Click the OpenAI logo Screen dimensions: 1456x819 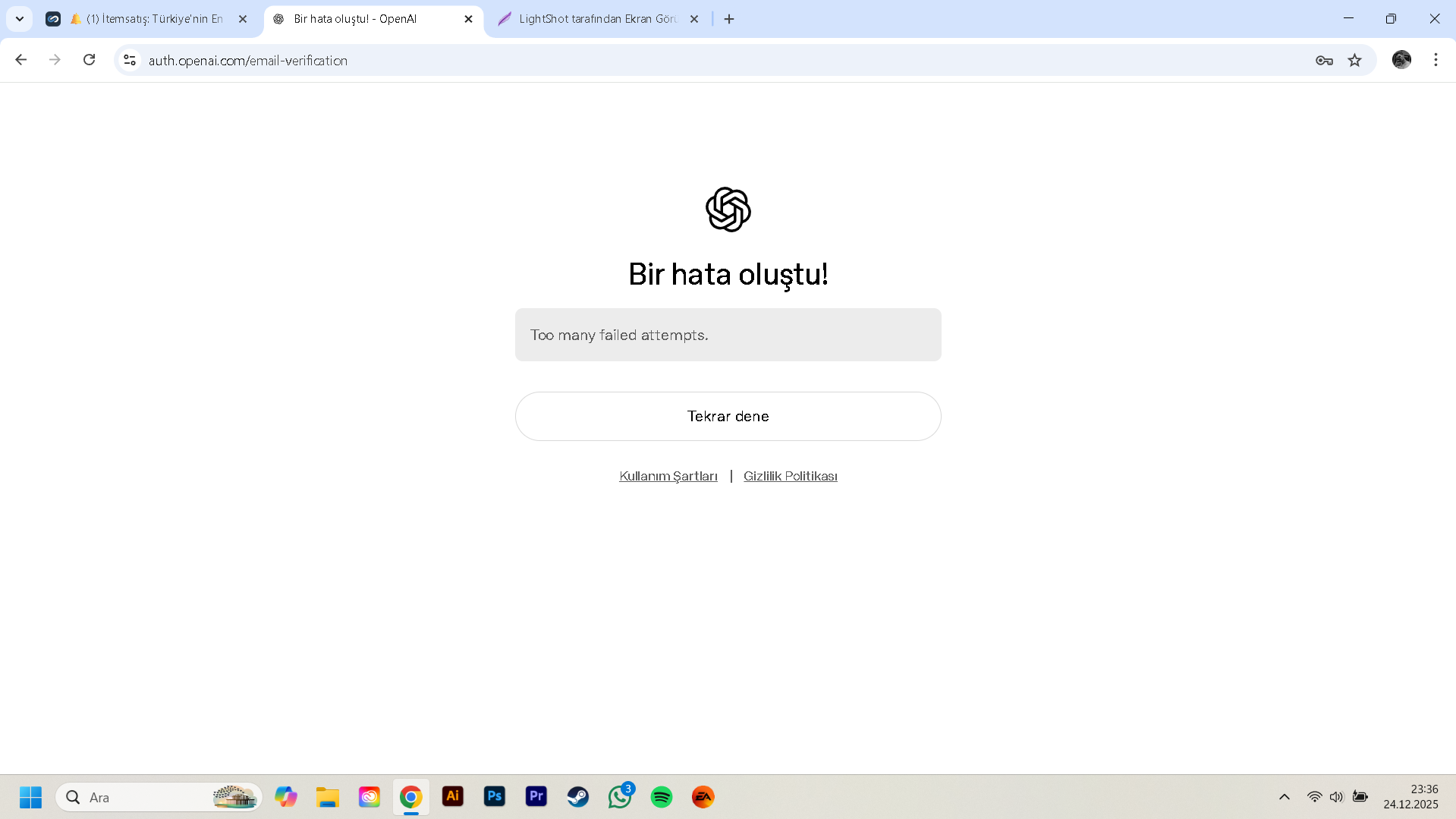[x=728, y=209]
